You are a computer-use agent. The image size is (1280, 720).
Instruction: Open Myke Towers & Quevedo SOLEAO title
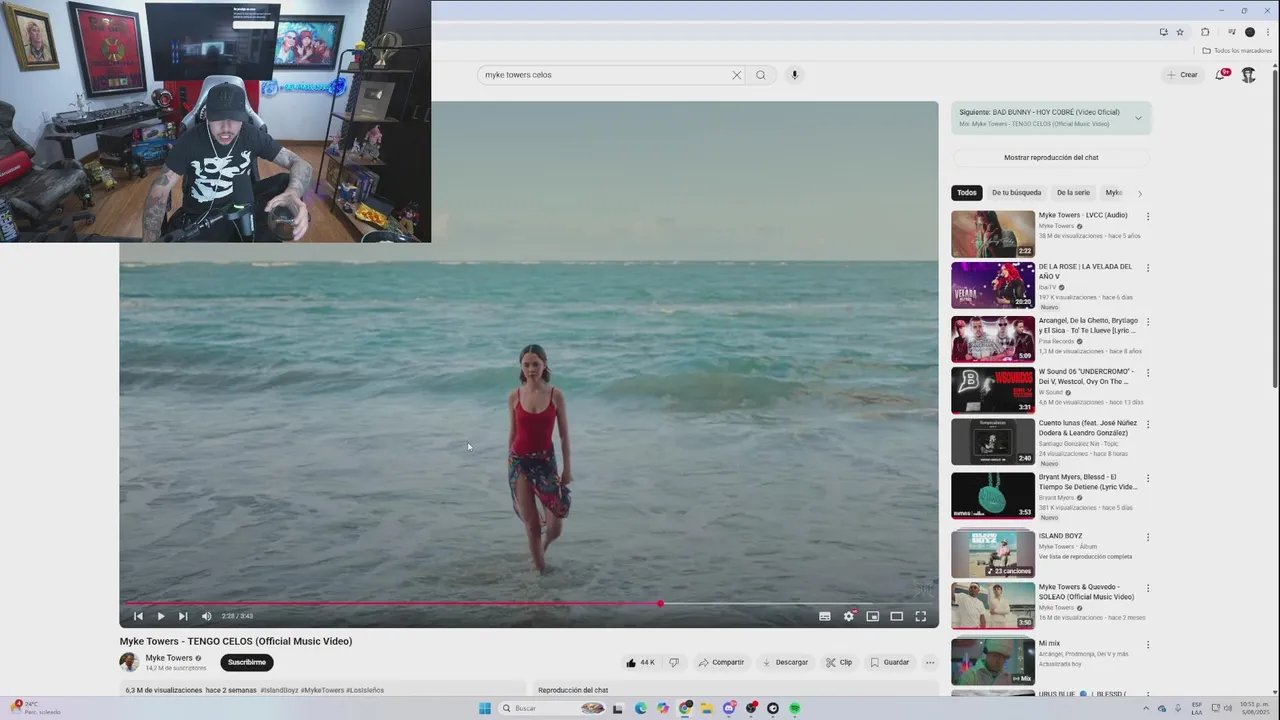coord(1085,592)
